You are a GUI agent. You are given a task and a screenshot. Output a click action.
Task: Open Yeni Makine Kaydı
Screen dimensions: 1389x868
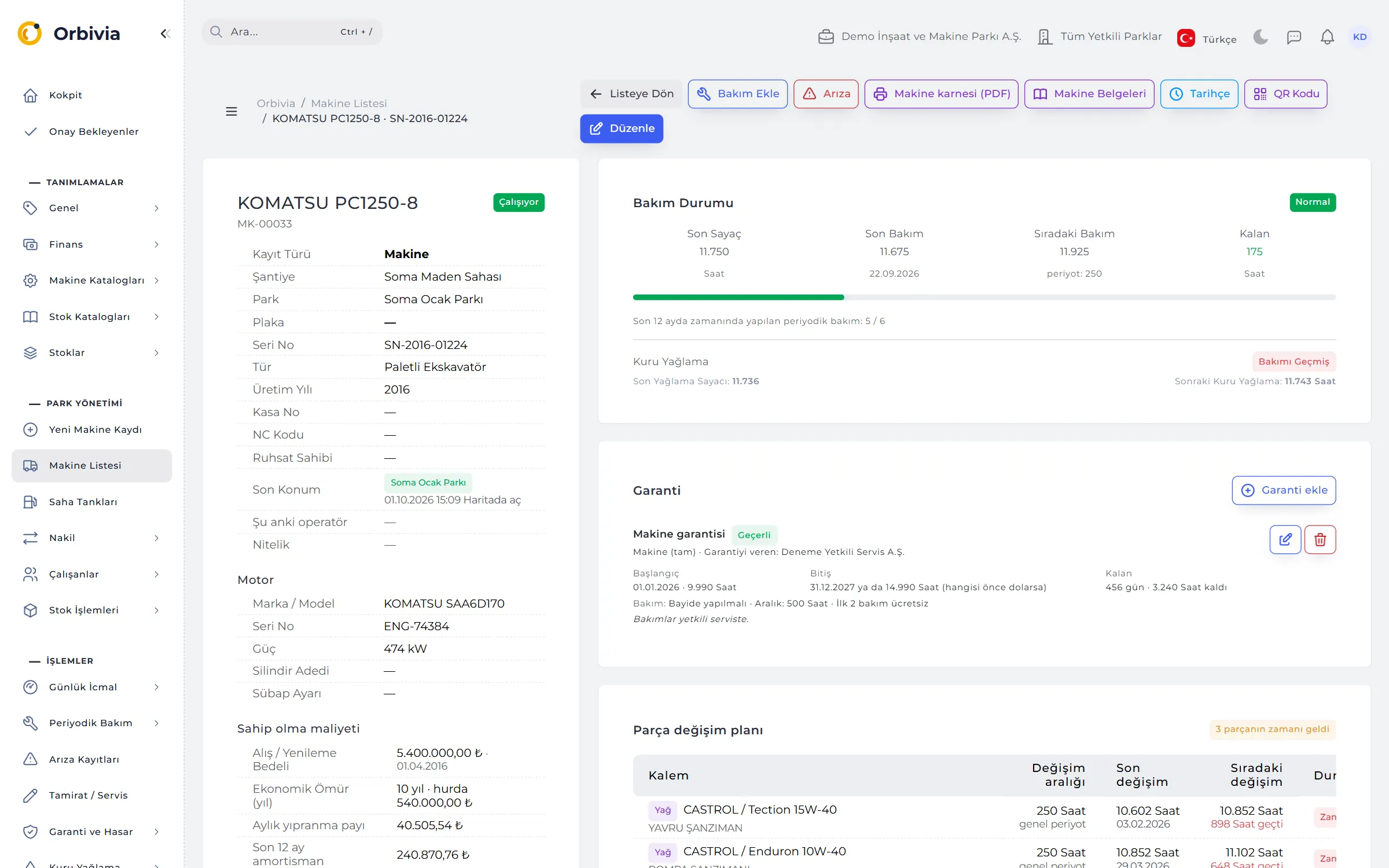tap(91, 429)
